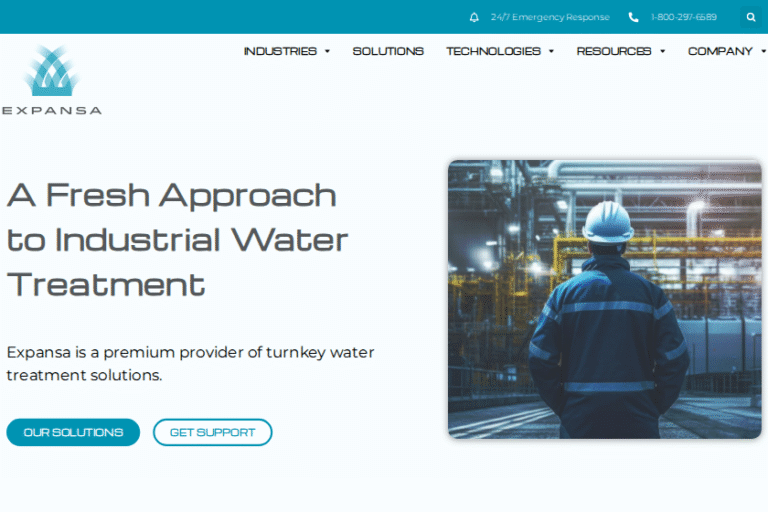
Task: Expand the Technologies dropdown arrow
Action: click(x=551, y=52)
